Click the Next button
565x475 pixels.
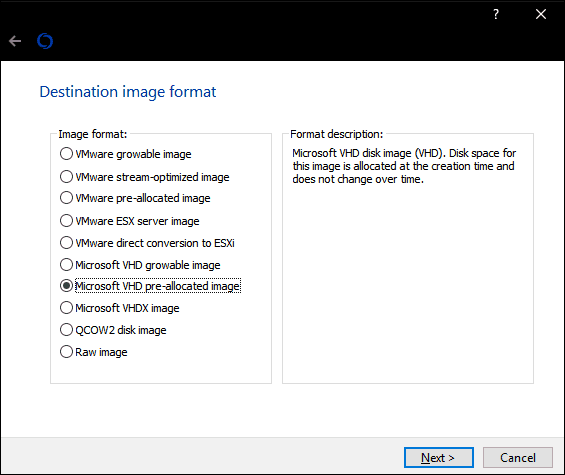(x=439, y=458)
